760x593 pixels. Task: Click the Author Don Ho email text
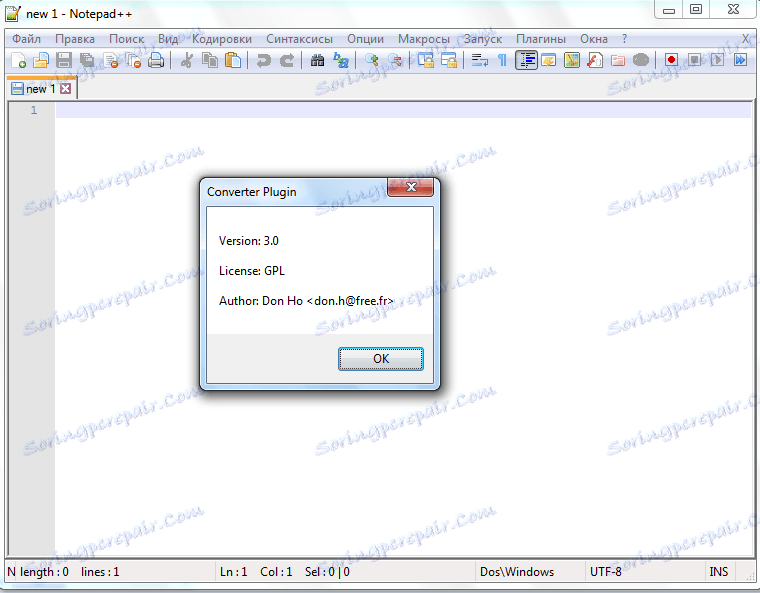point(306,301)
